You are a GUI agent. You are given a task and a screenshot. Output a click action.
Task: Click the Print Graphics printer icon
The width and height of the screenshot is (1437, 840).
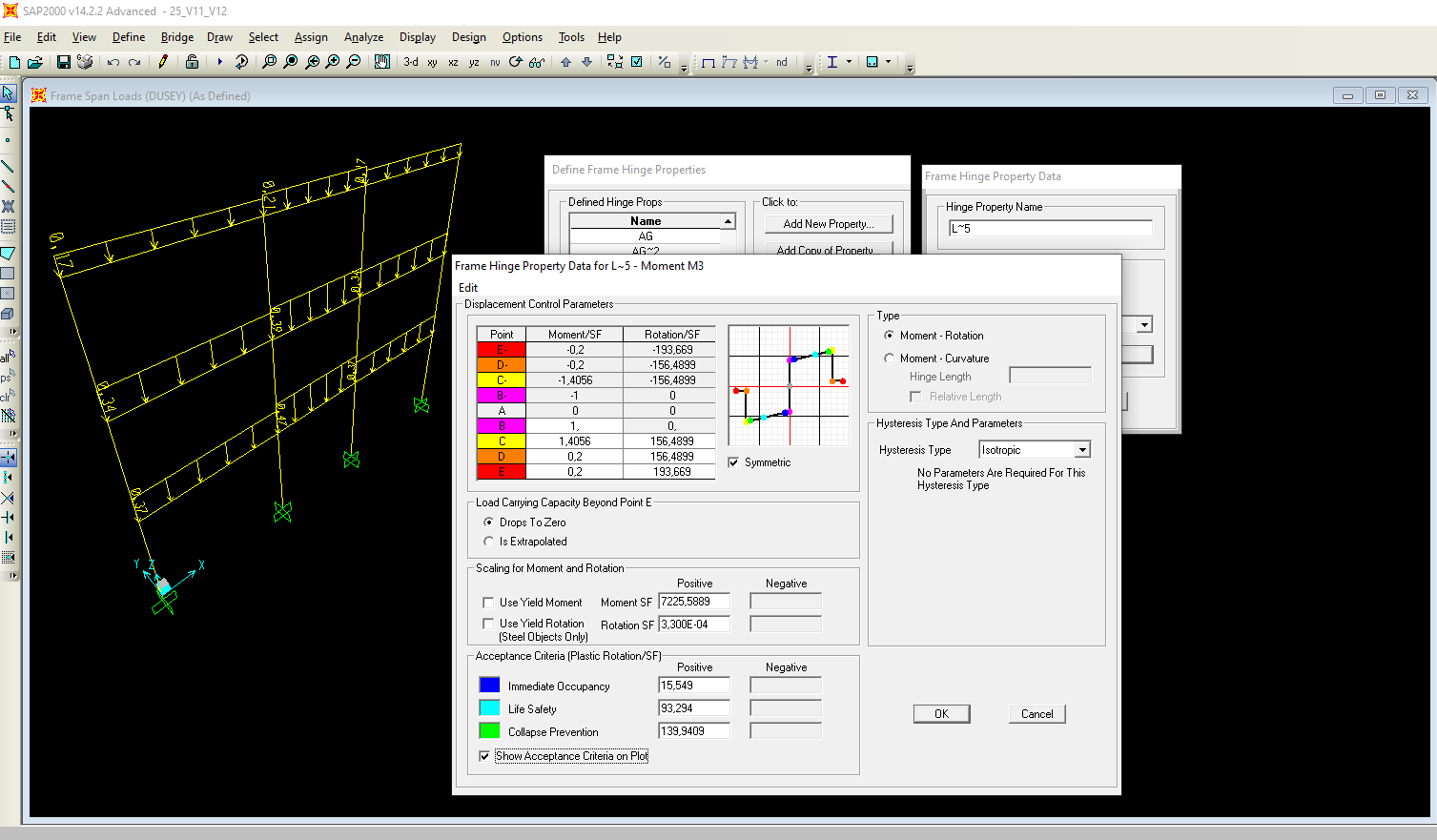point(85,62)
